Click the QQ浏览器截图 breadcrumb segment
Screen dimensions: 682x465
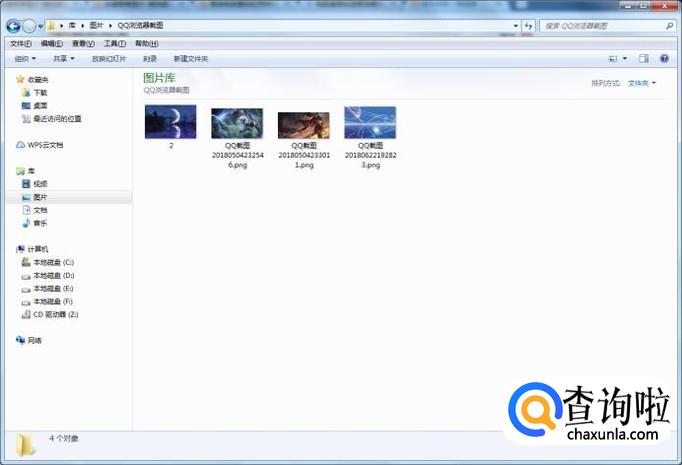click(x=140, y=26)
